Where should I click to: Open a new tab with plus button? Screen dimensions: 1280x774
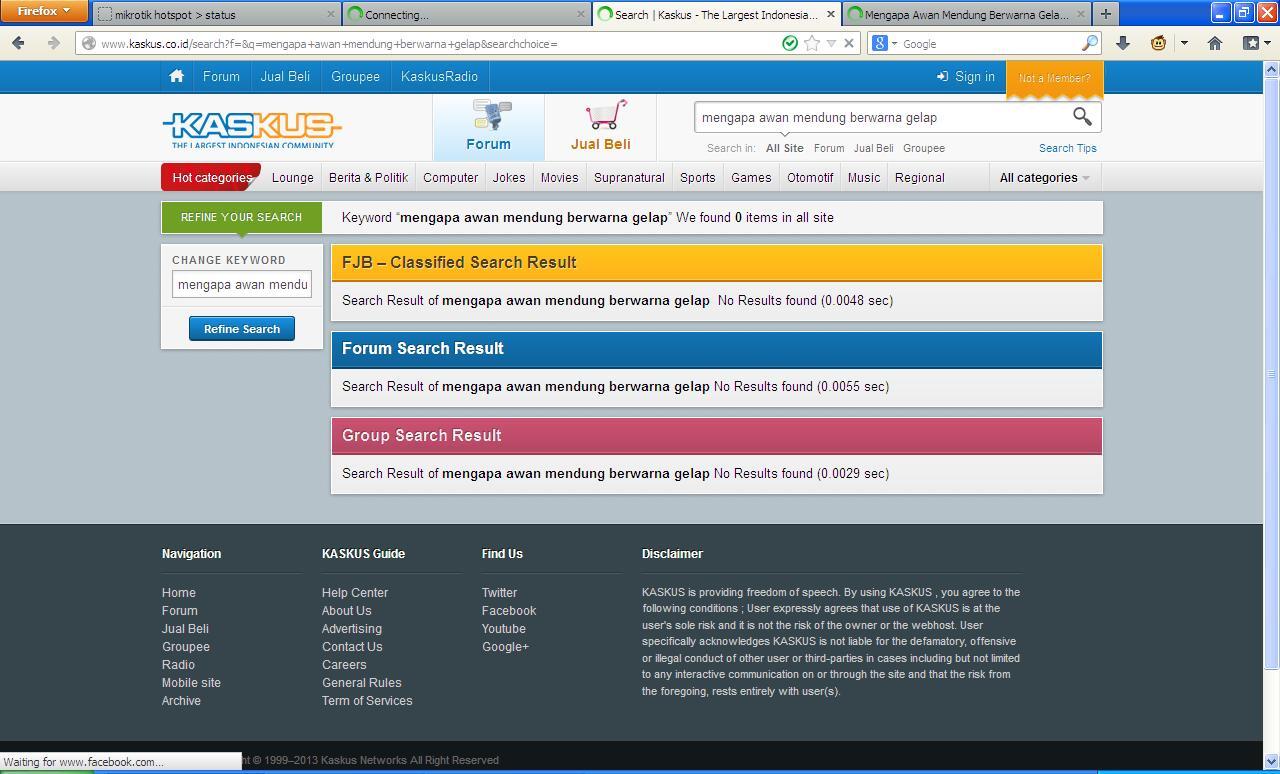click(1105, 14)
